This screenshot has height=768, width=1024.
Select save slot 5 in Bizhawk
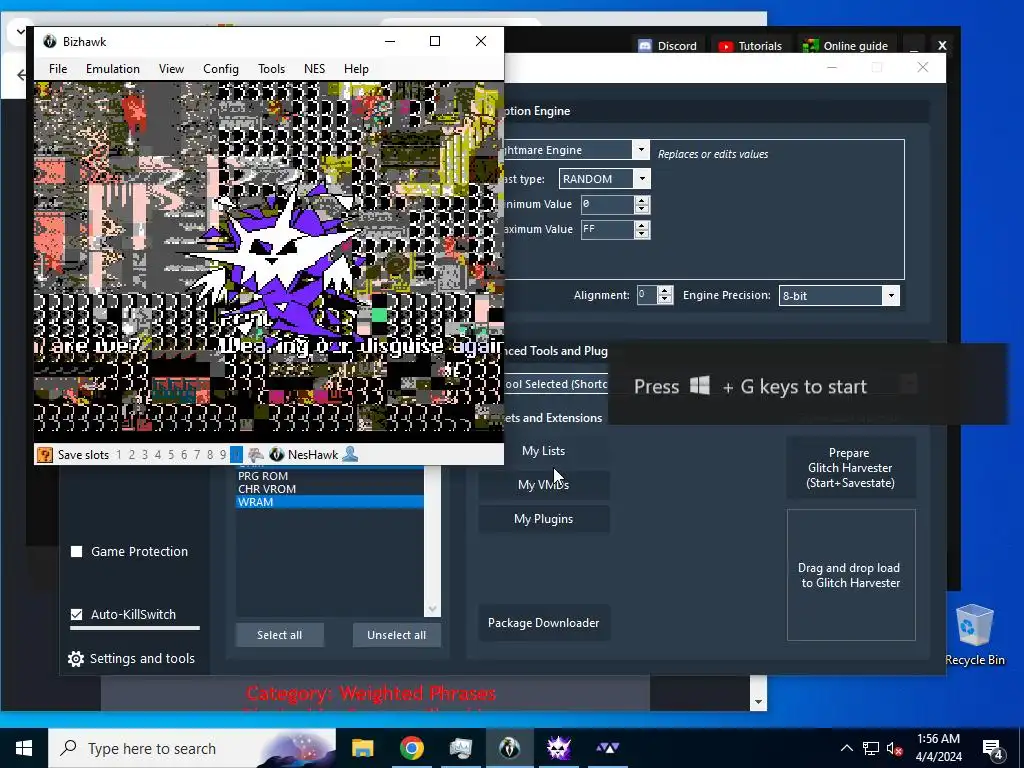tap(171, 455)
